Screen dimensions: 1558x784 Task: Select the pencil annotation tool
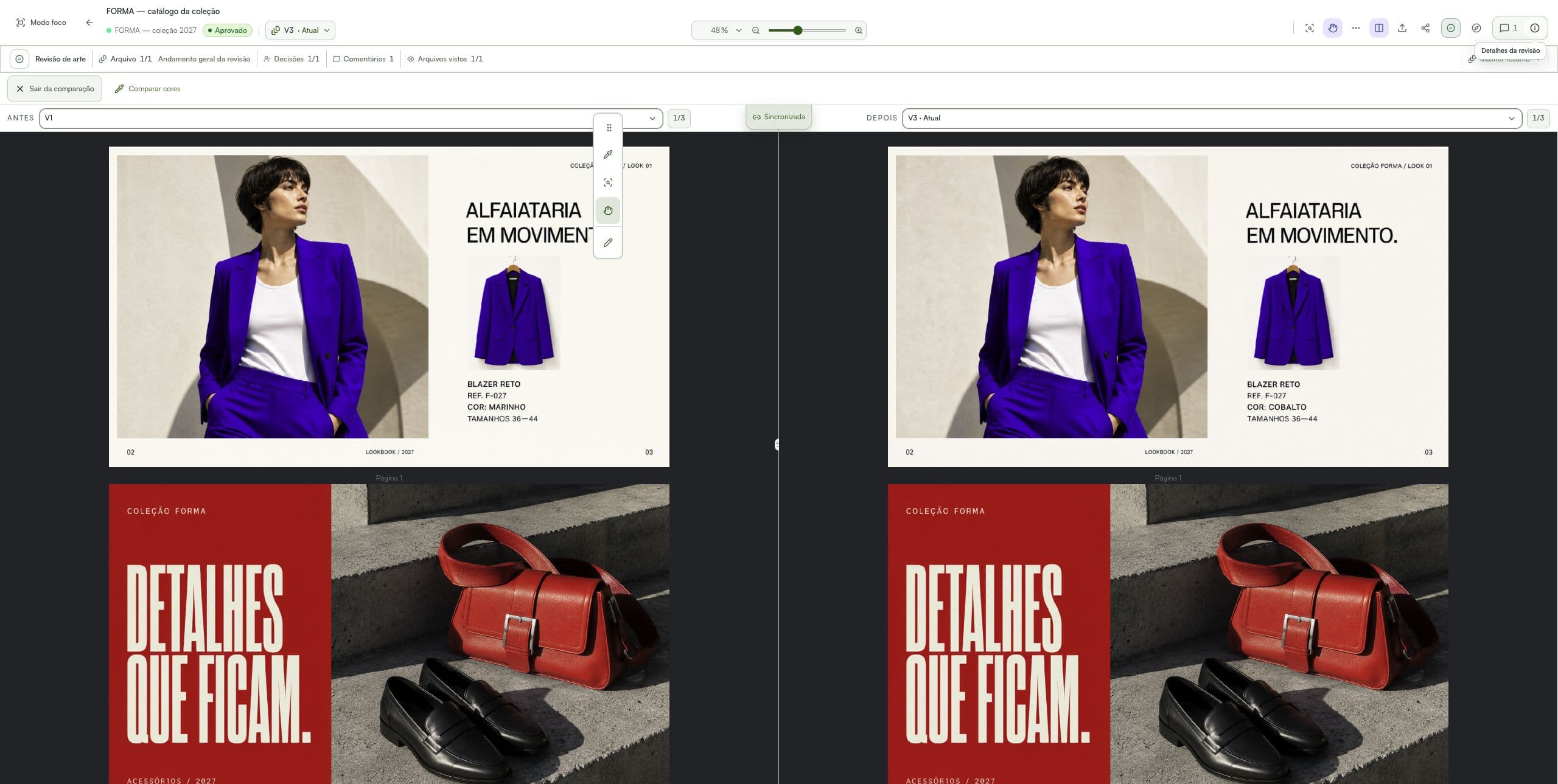tap(608, 243)
